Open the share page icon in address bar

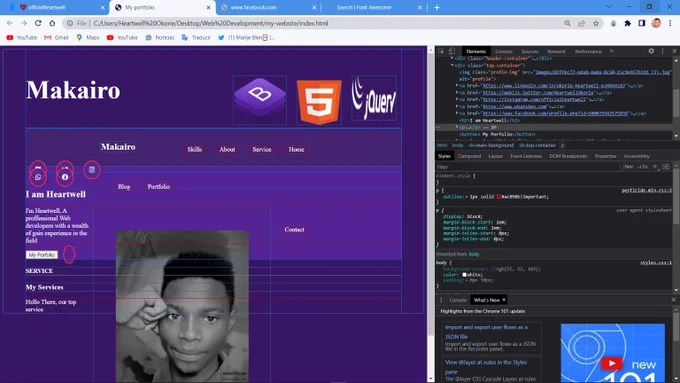582,23
